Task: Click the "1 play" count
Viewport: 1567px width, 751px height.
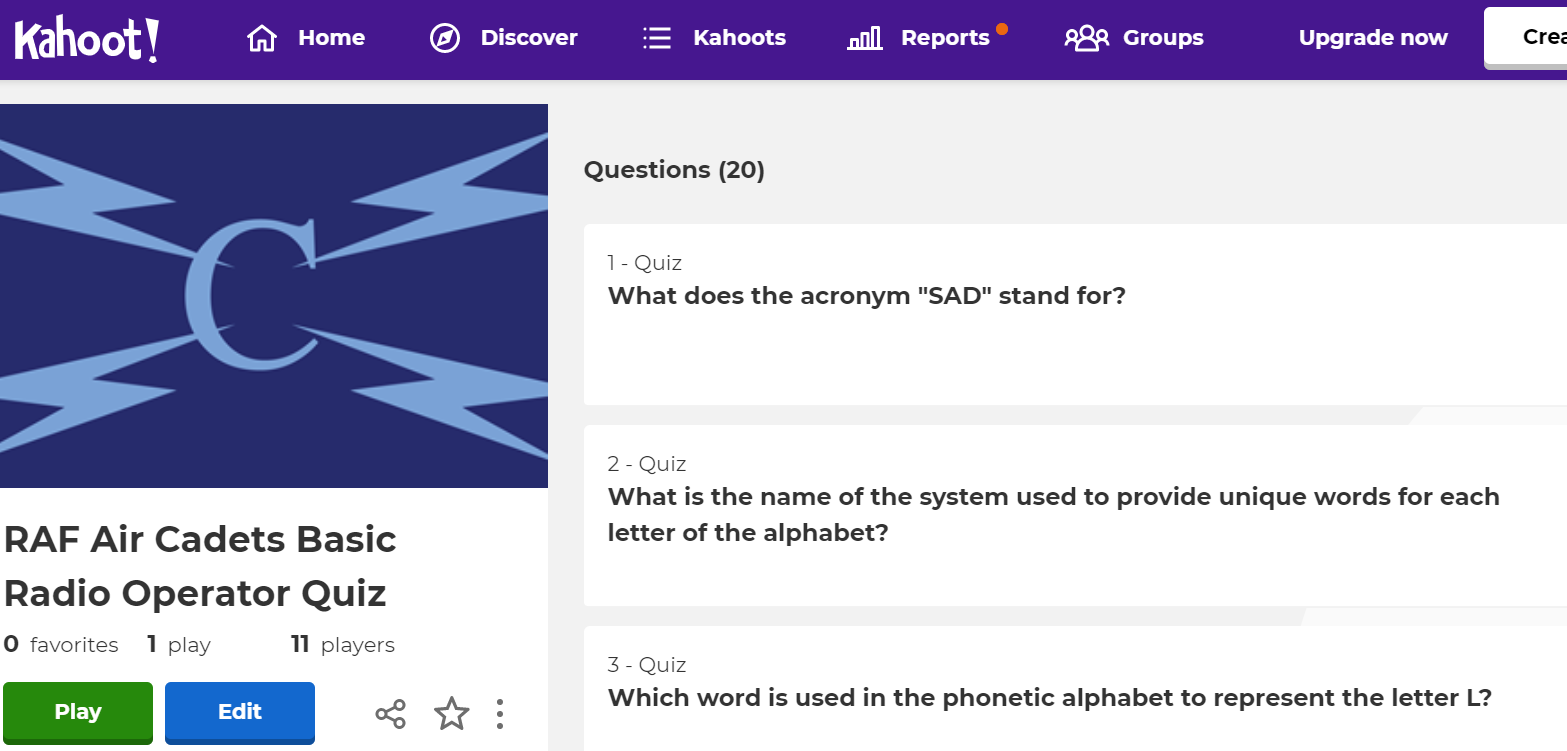Action: [179, 645]
